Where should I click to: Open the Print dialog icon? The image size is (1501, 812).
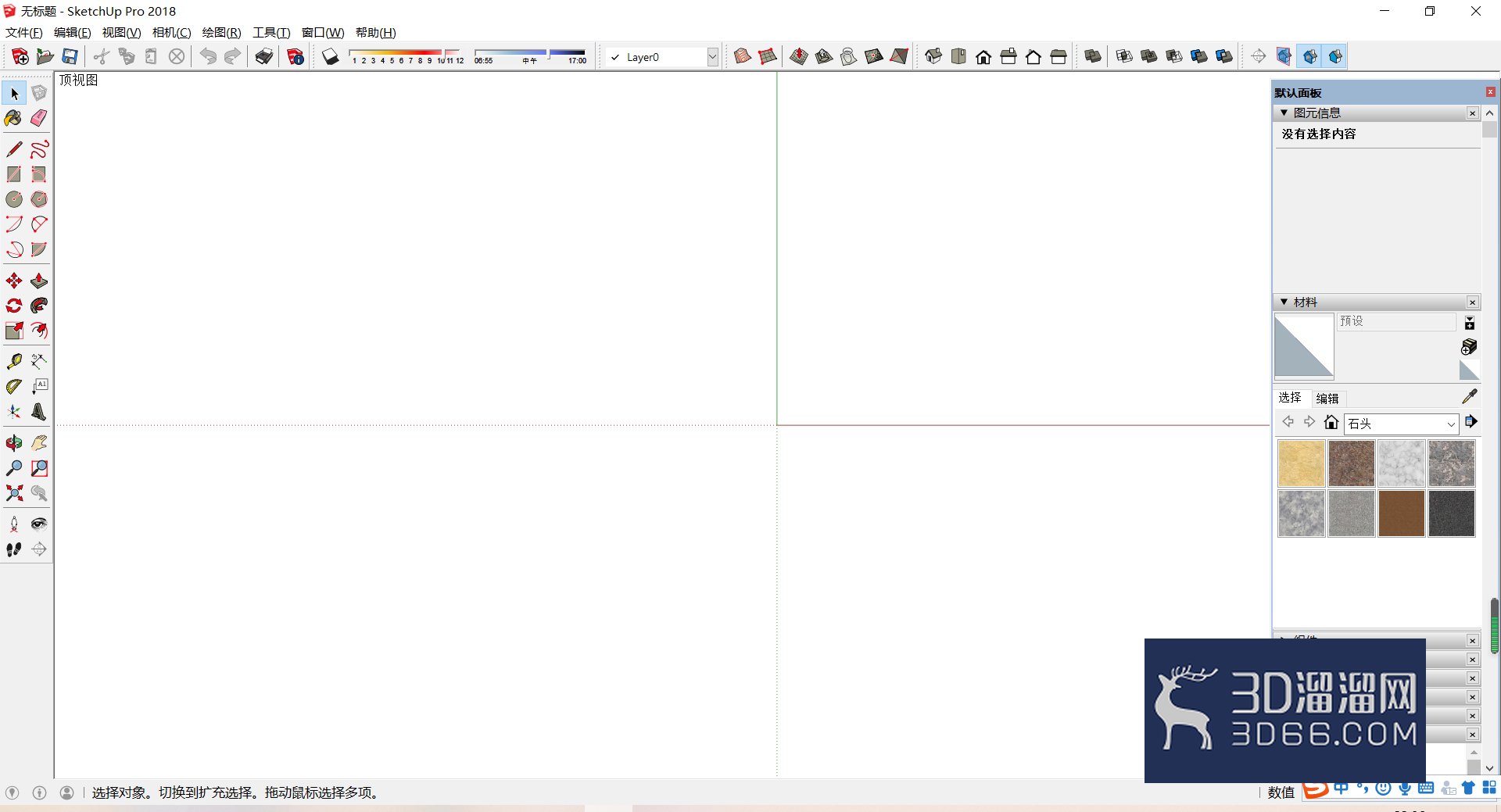[264, 56]
